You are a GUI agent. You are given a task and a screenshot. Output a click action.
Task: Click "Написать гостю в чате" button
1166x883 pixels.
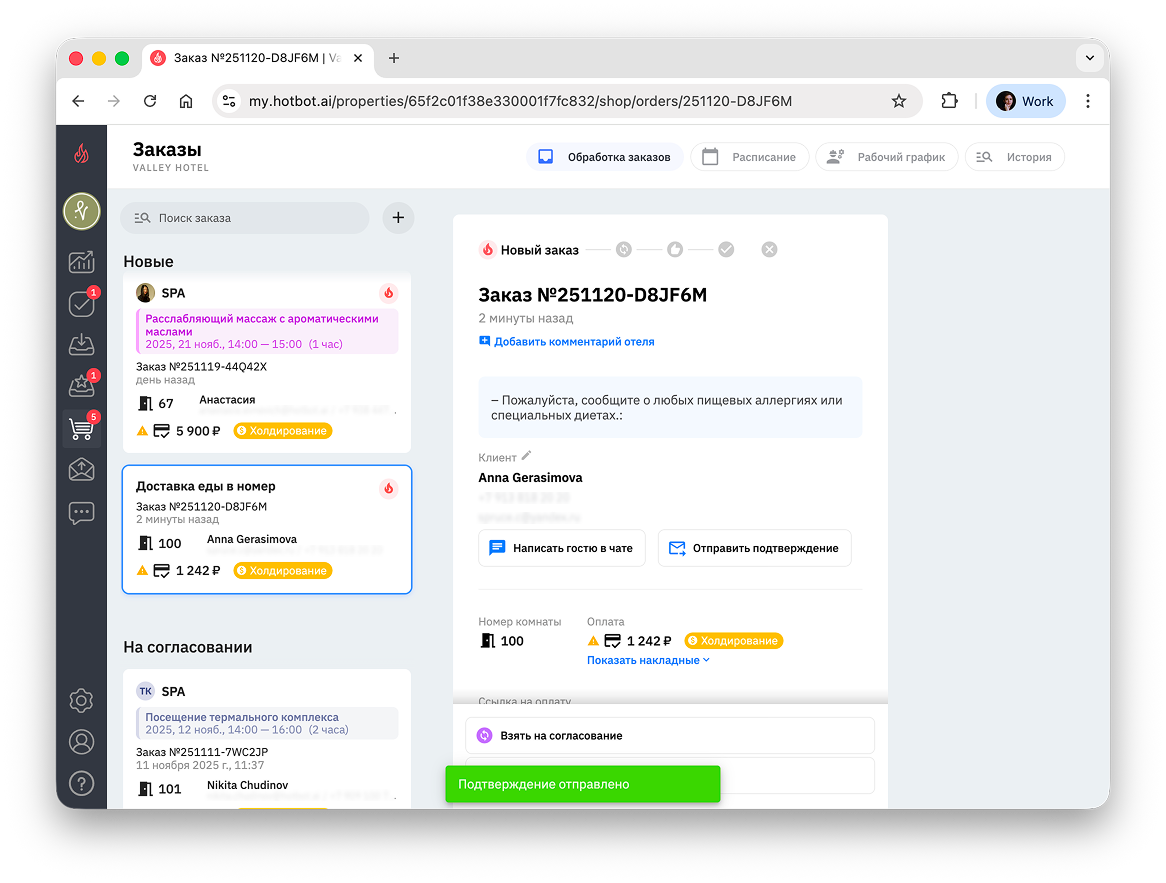tap(561, 548)
